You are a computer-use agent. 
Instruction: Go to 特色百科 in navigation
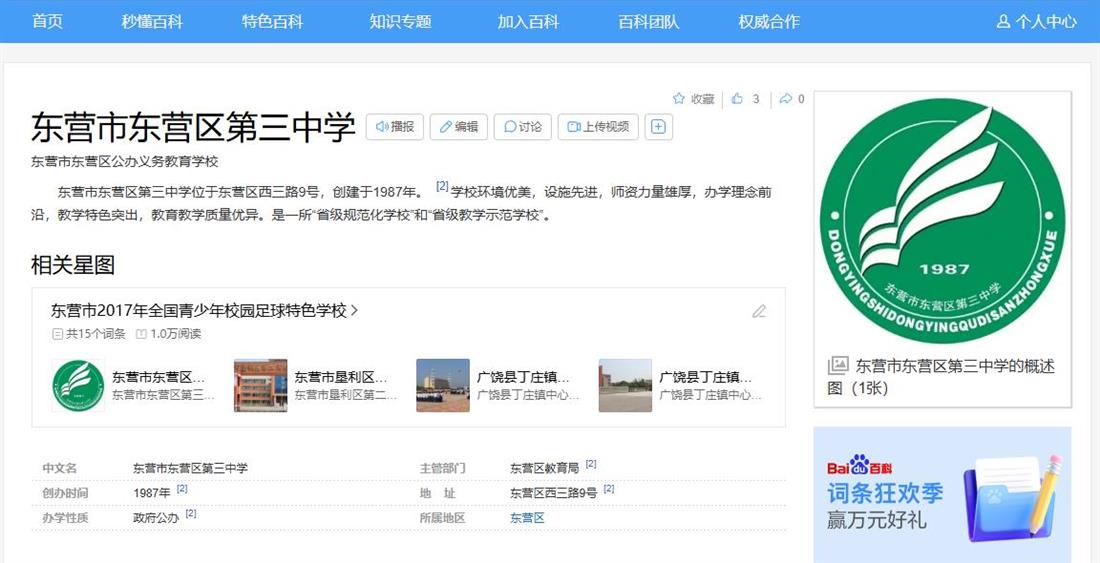click(x=272, y=22)
